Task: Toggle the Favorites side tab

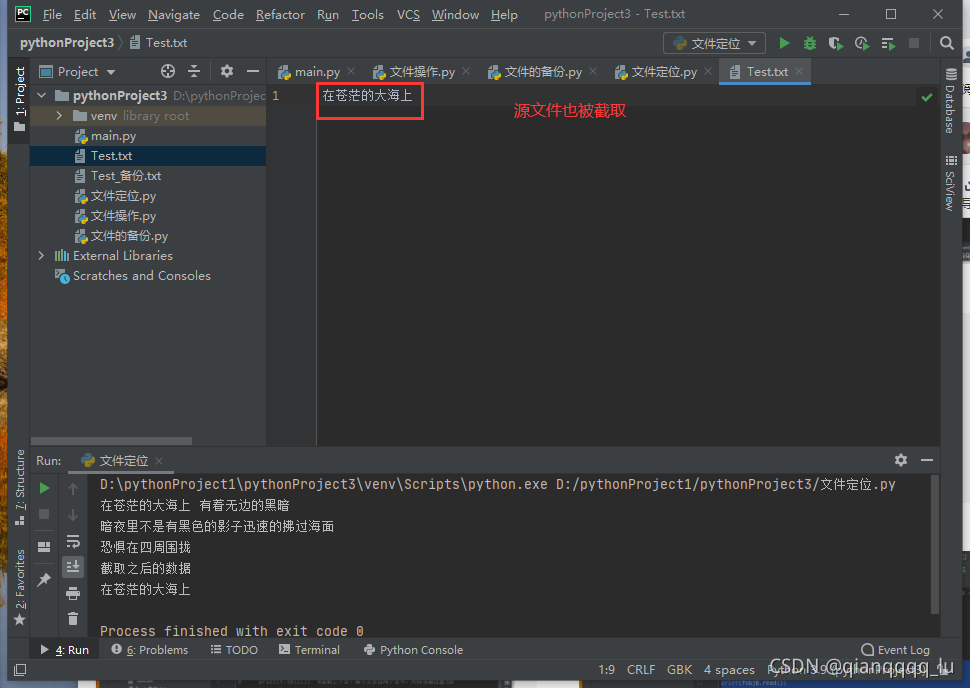Action: pyautogui.click(x=20, y=587)
